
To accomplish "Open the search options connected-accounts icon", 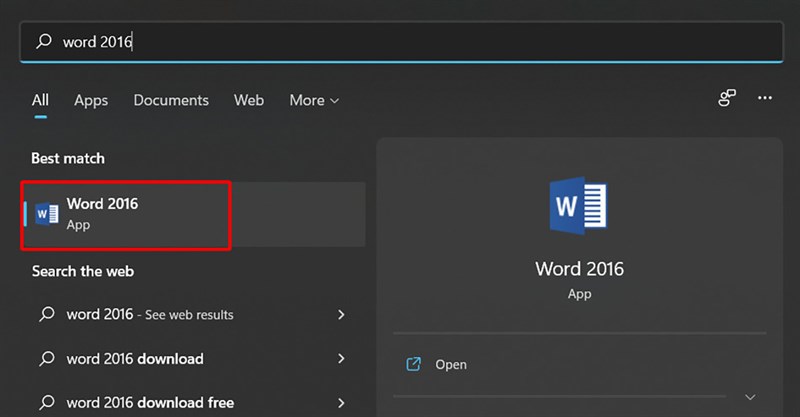I will (x=727, y=98).
